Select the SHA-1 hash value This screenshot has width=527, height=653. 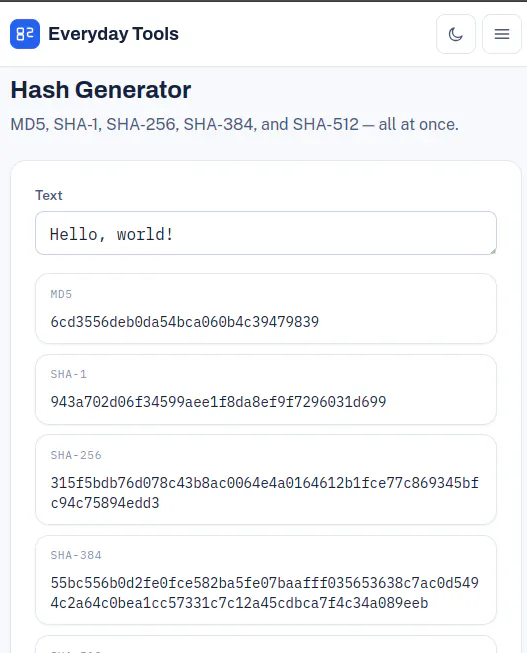[x=218, y=402]
